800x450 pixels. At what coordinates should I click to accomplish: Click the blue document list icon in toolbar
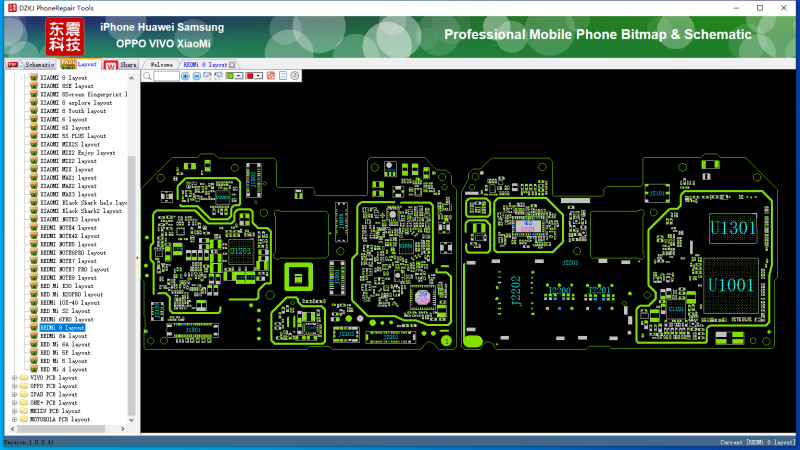282,76
